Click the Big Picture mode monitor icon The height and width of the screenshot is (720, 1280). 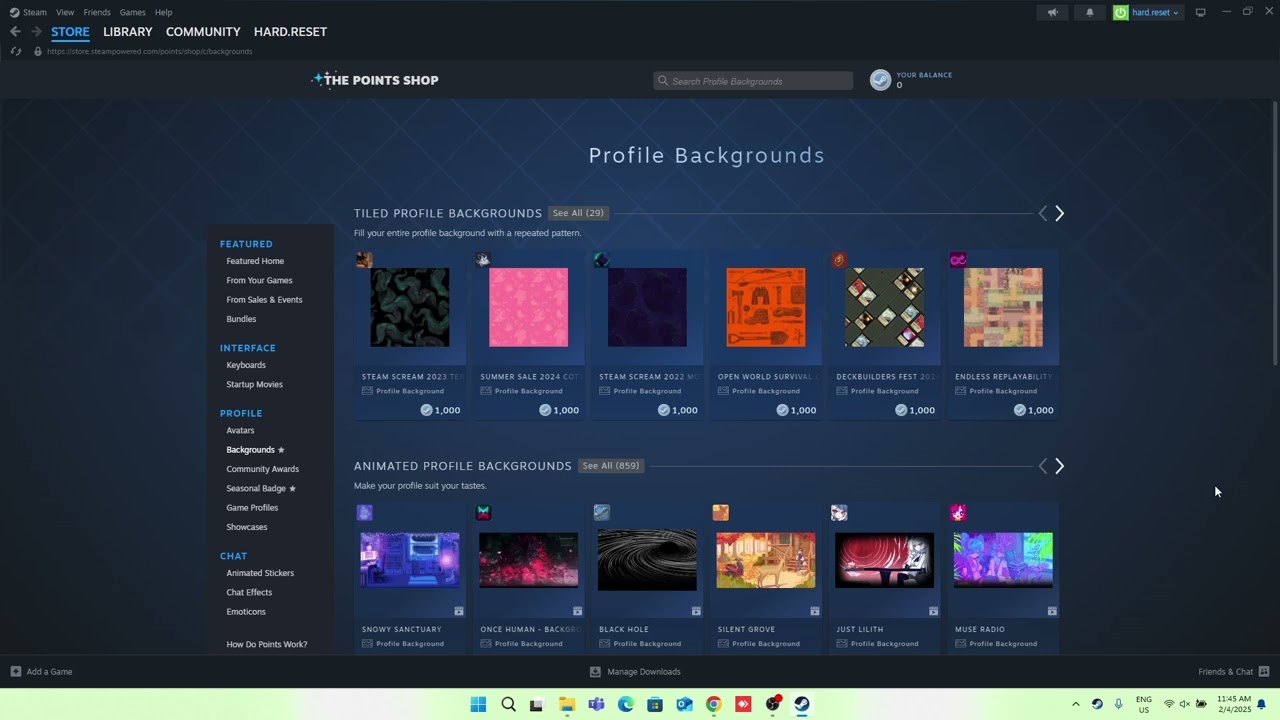[1200, 12]
